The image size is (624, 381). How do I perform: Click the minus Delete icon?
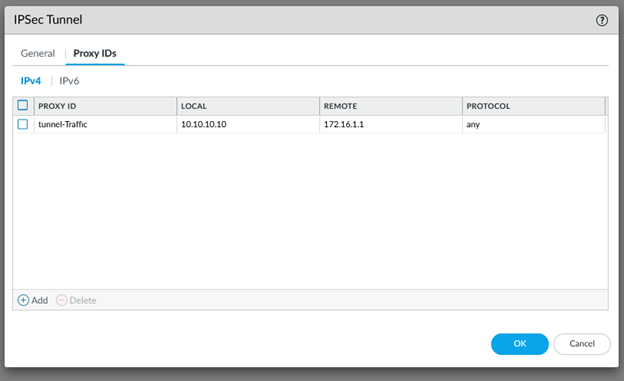(61, 300)
